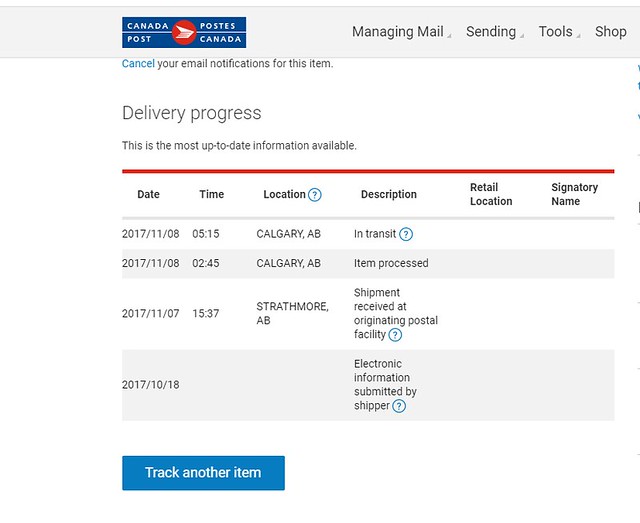This screenshot has width=640, height=523.
Task: Click help icon under originating postal facility
Action: (x=396, y=335)
